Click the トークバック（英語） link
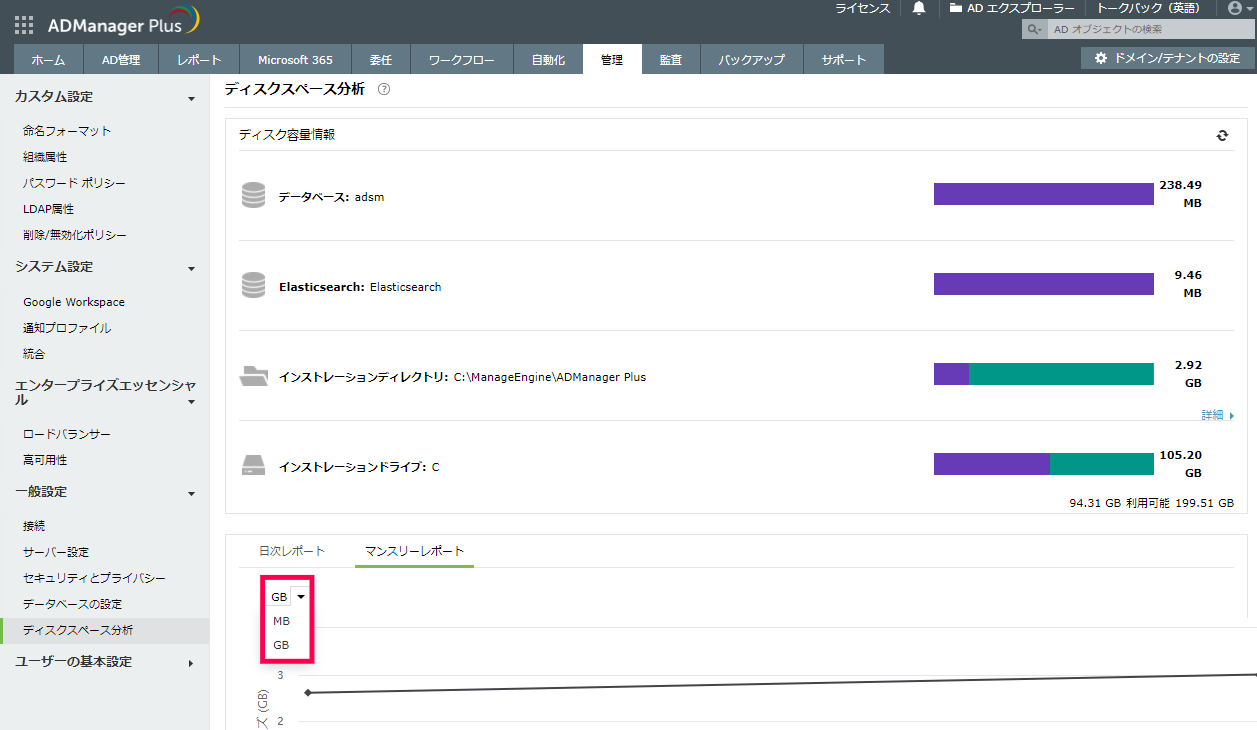 coord(1148,8)
